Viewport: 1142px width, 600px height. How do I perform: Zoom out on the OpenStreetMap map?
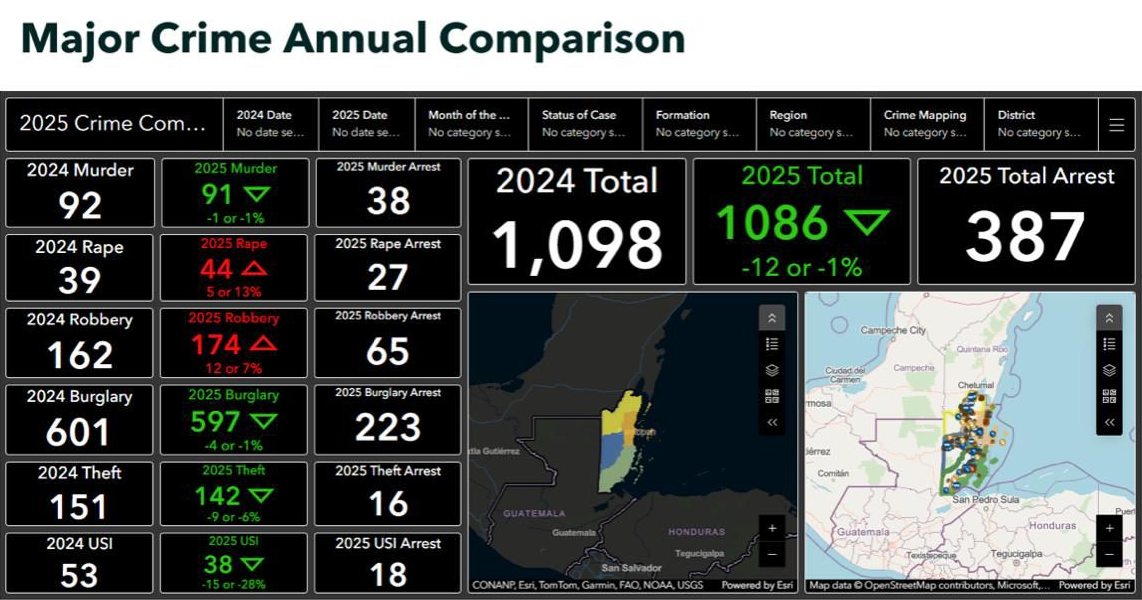pos(1109,553)
